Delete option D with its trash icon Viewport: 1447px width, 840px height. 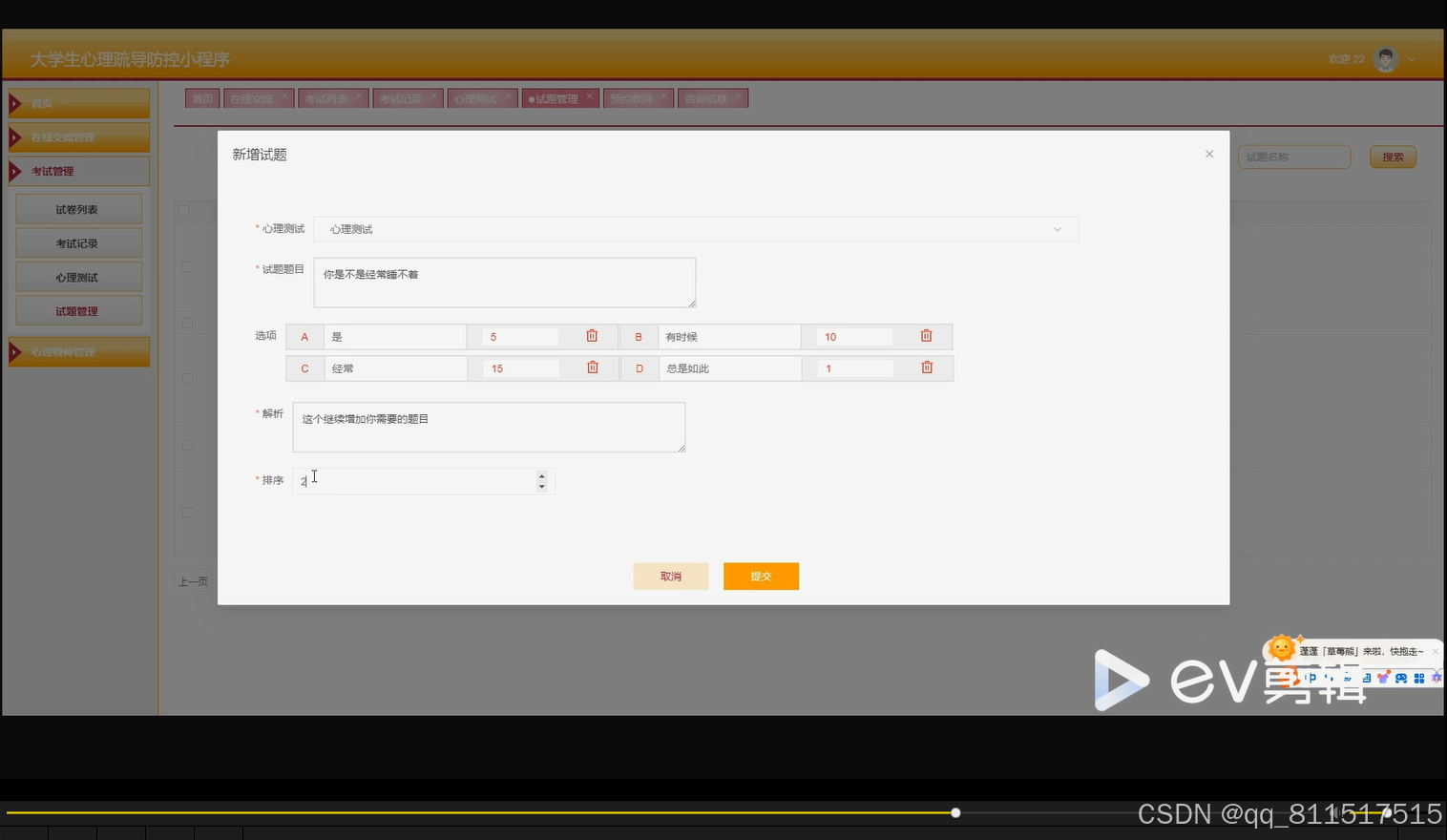(927, 367)
